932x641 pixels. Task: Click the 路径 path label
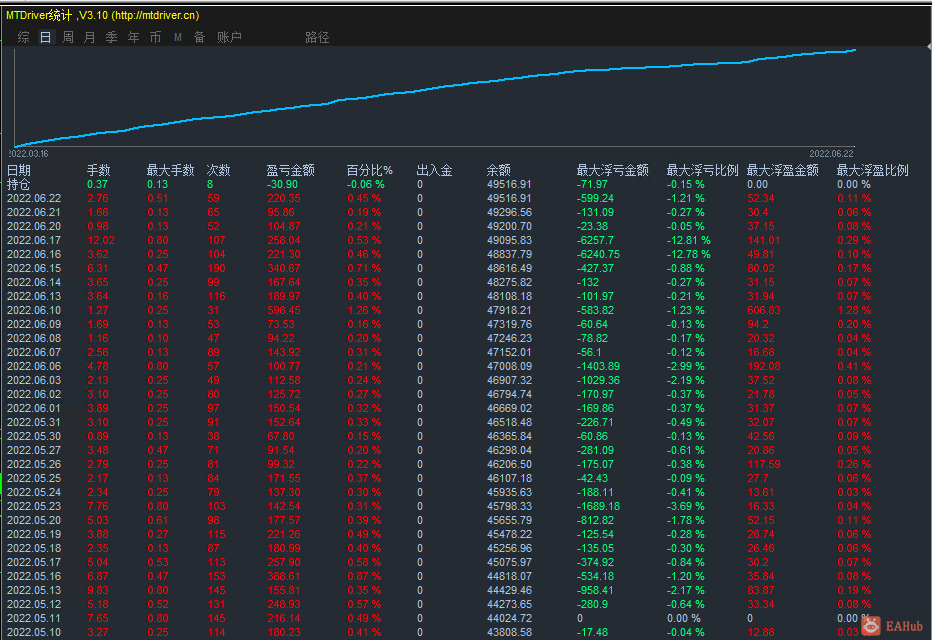click(x=317, y=37)
